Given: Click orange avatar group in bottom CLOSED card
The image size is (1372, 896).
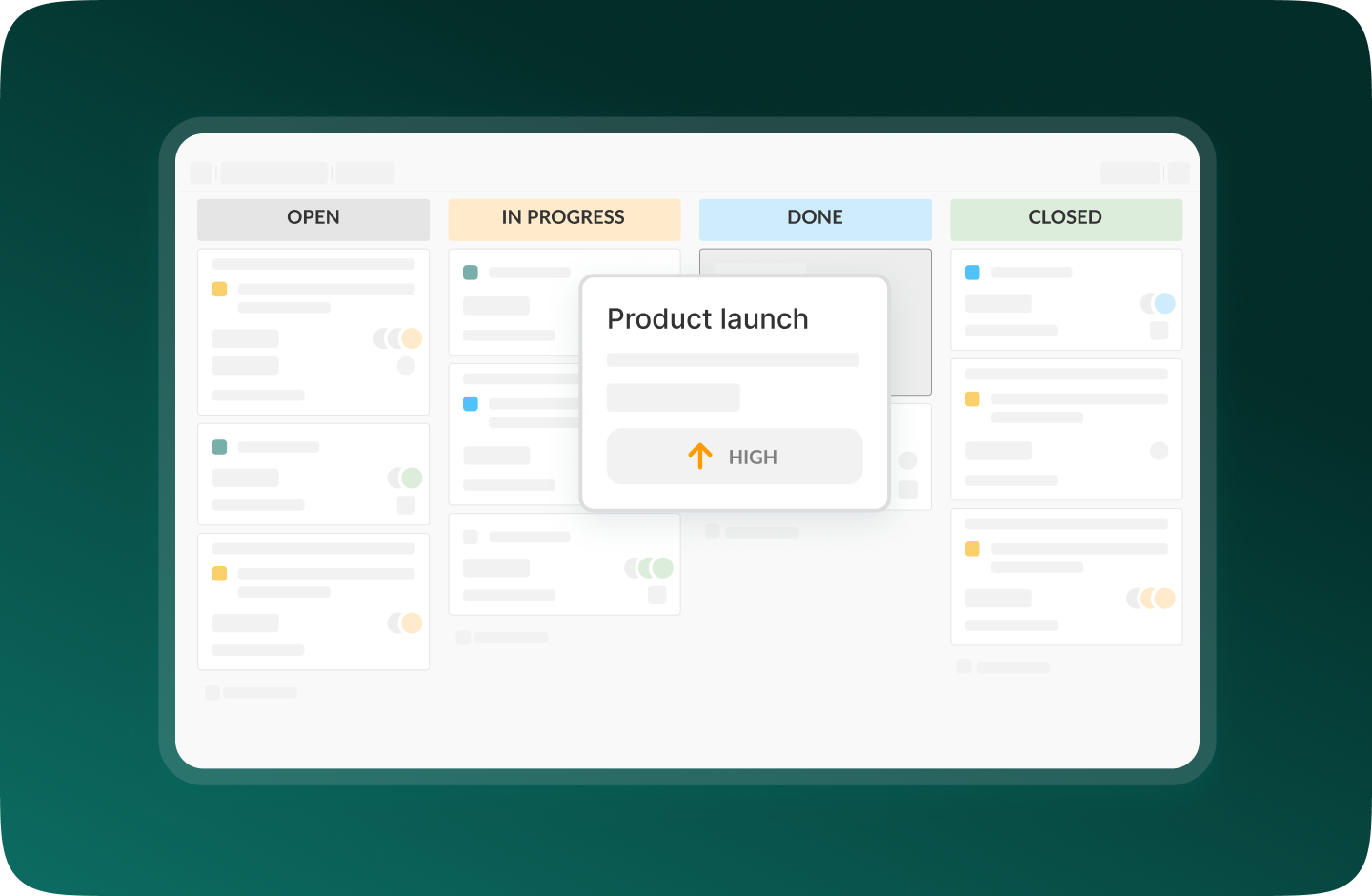Looking at the screenshot, I should point(1151,599).
